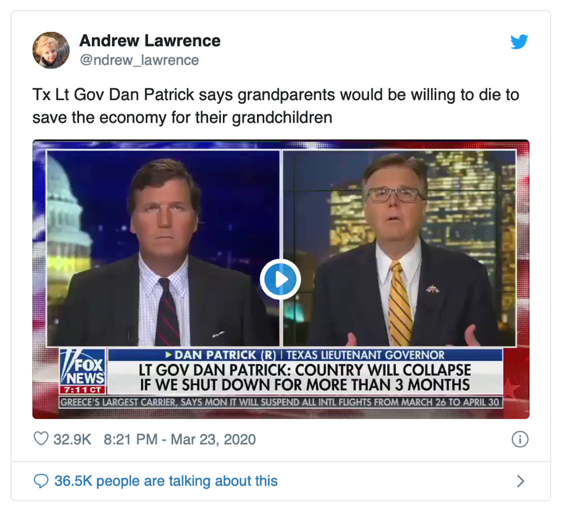Click the Twitter bird logo

[x=519, y=42]
